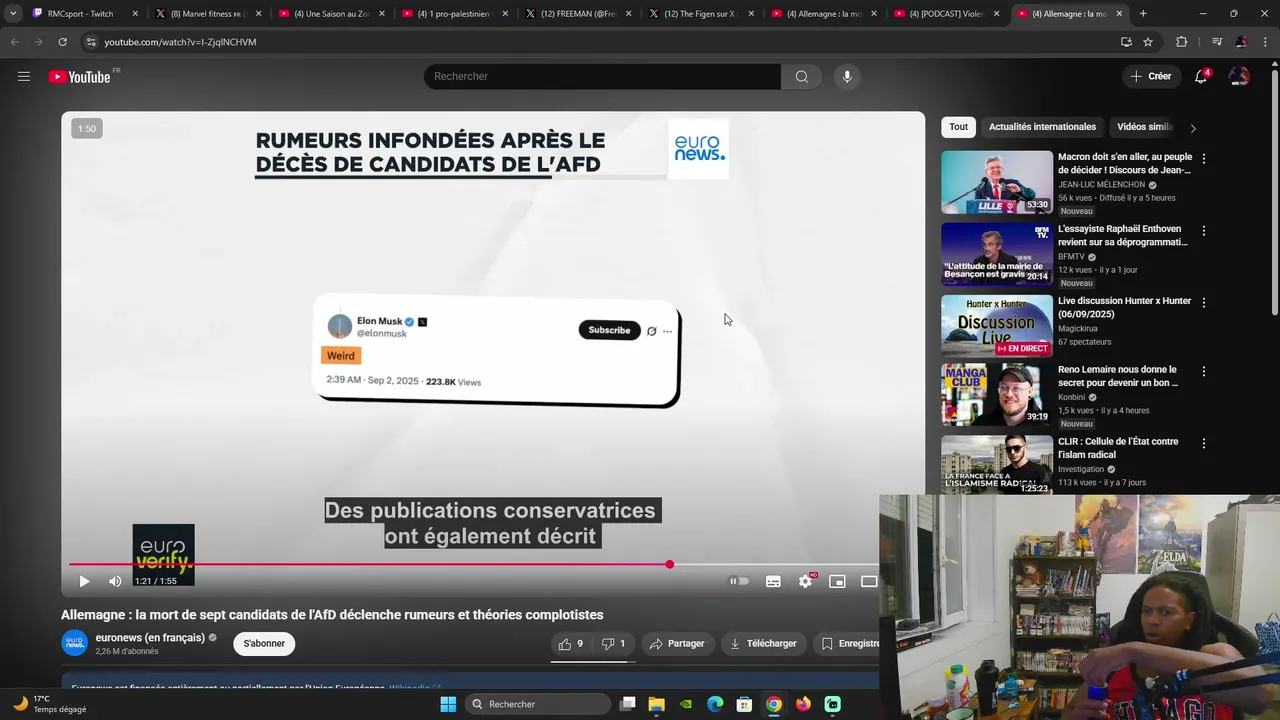Open L'essayiste Raphaël Enthoven video thumbnail

997,254
